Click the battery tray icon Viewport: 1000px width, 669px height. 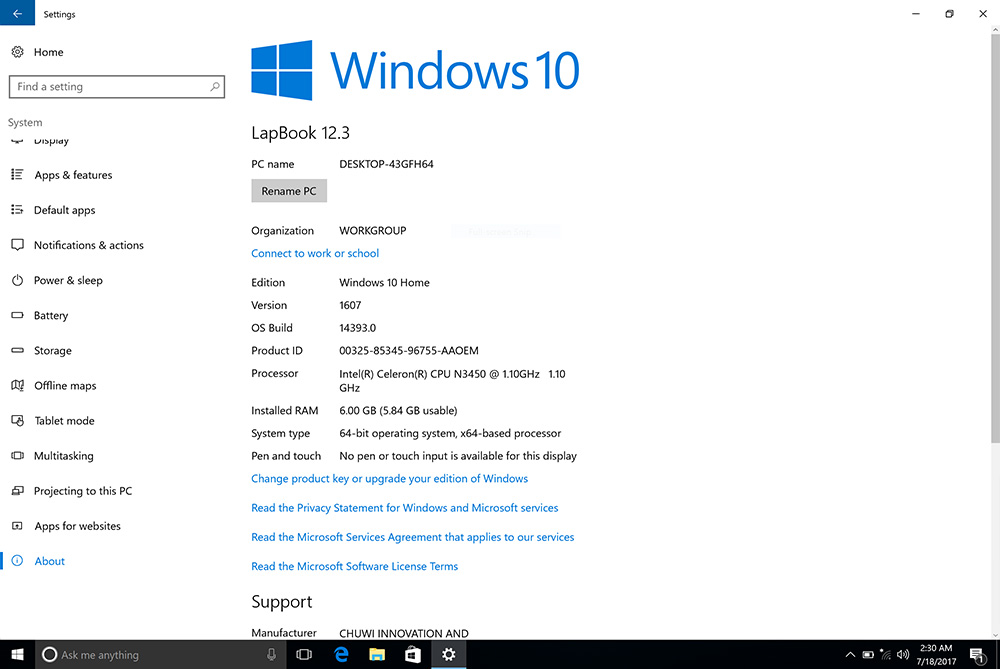pos(868,654)
